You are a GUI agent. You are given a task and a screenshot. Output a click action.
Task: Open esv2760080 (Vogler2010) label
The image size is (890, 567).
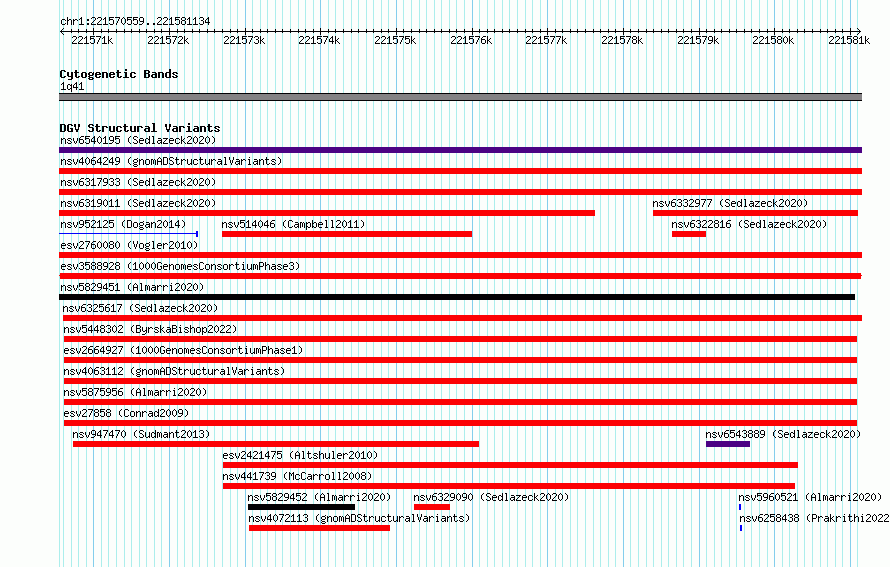(x=129, y=245)
